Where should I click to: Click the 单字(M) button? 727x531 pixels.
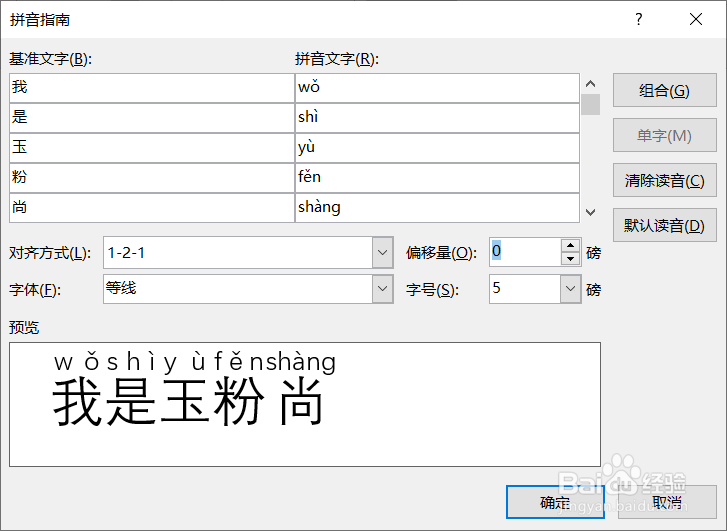664,135
